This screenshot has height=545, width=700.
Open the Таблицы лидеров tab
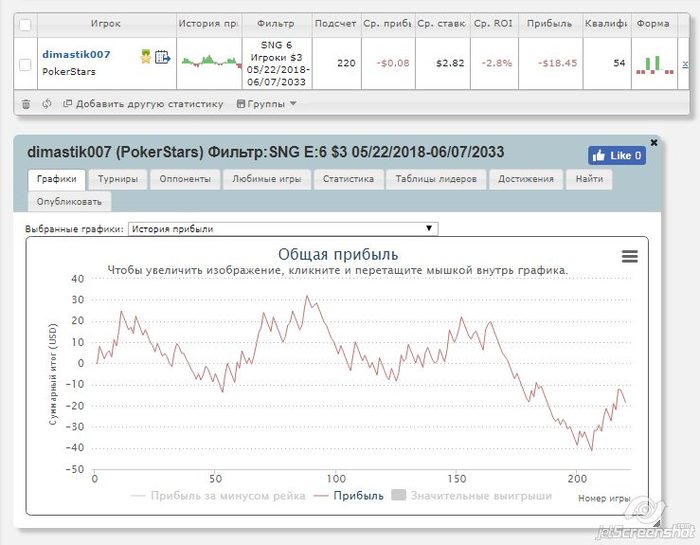coord(436,179)
